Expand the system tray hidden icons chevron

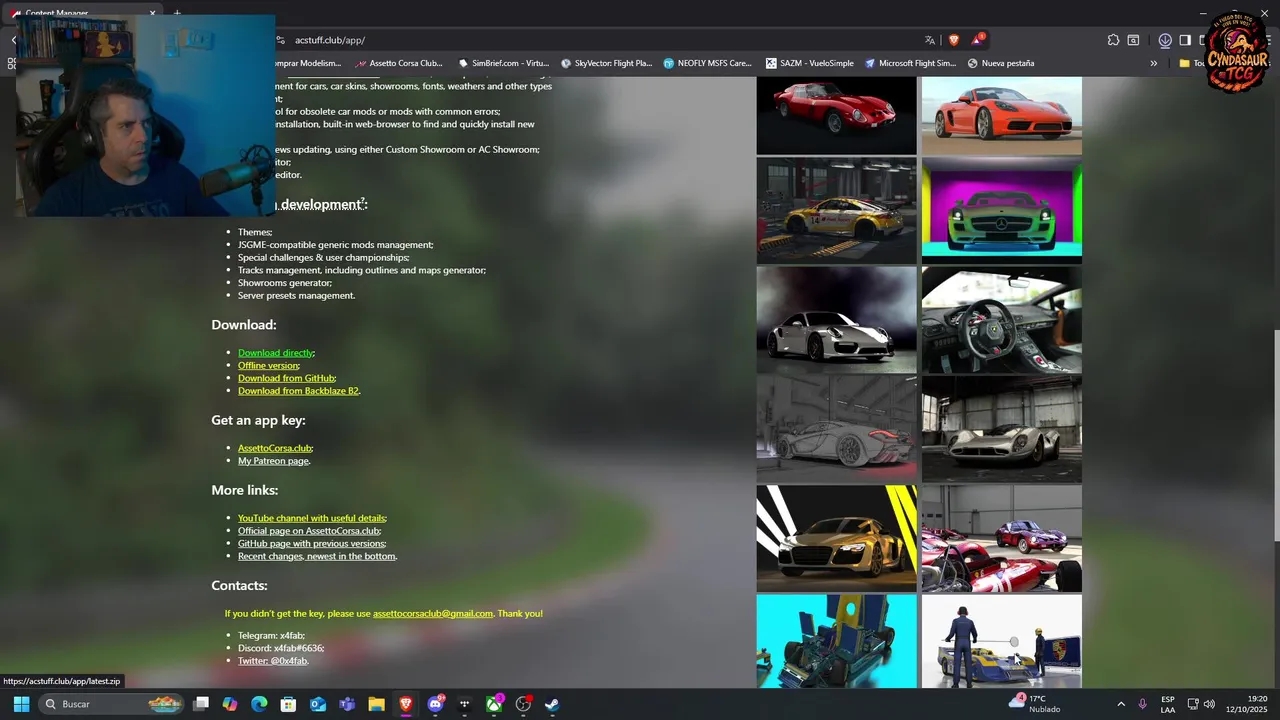coord(1121,704)
